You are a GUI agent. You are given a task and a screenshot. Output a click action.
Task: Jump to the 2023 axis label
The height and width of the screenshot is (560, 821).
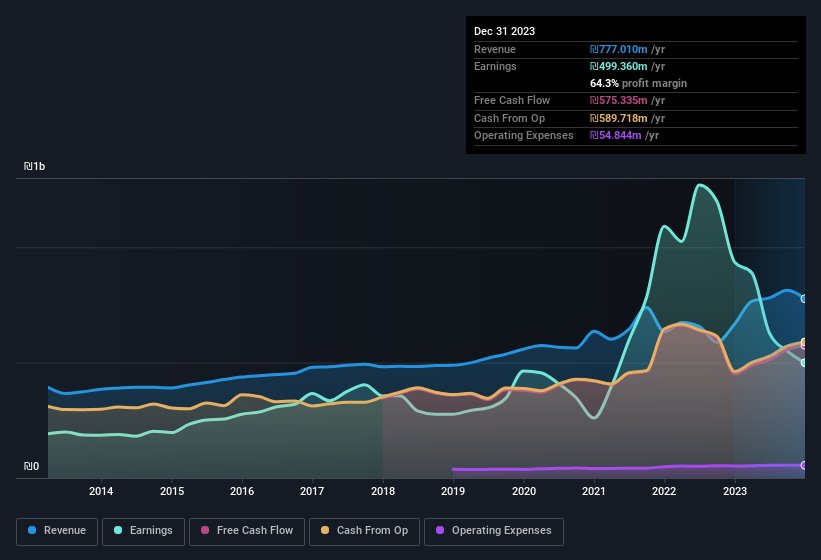(x=735, y=491)
